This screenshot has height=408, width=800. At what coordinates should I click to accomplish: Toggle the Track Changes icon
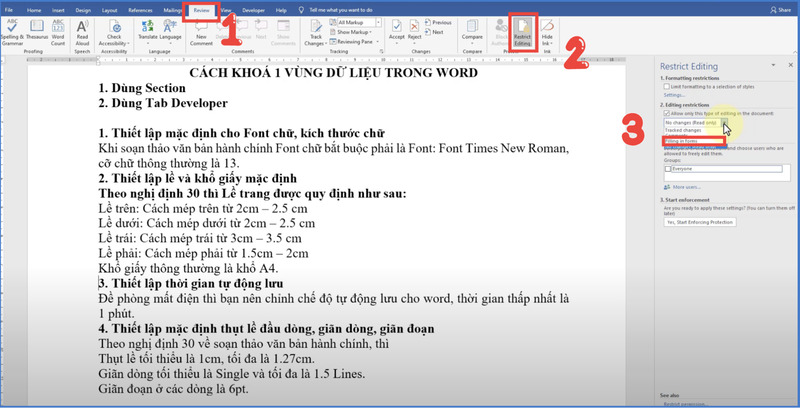coord(316,26)
